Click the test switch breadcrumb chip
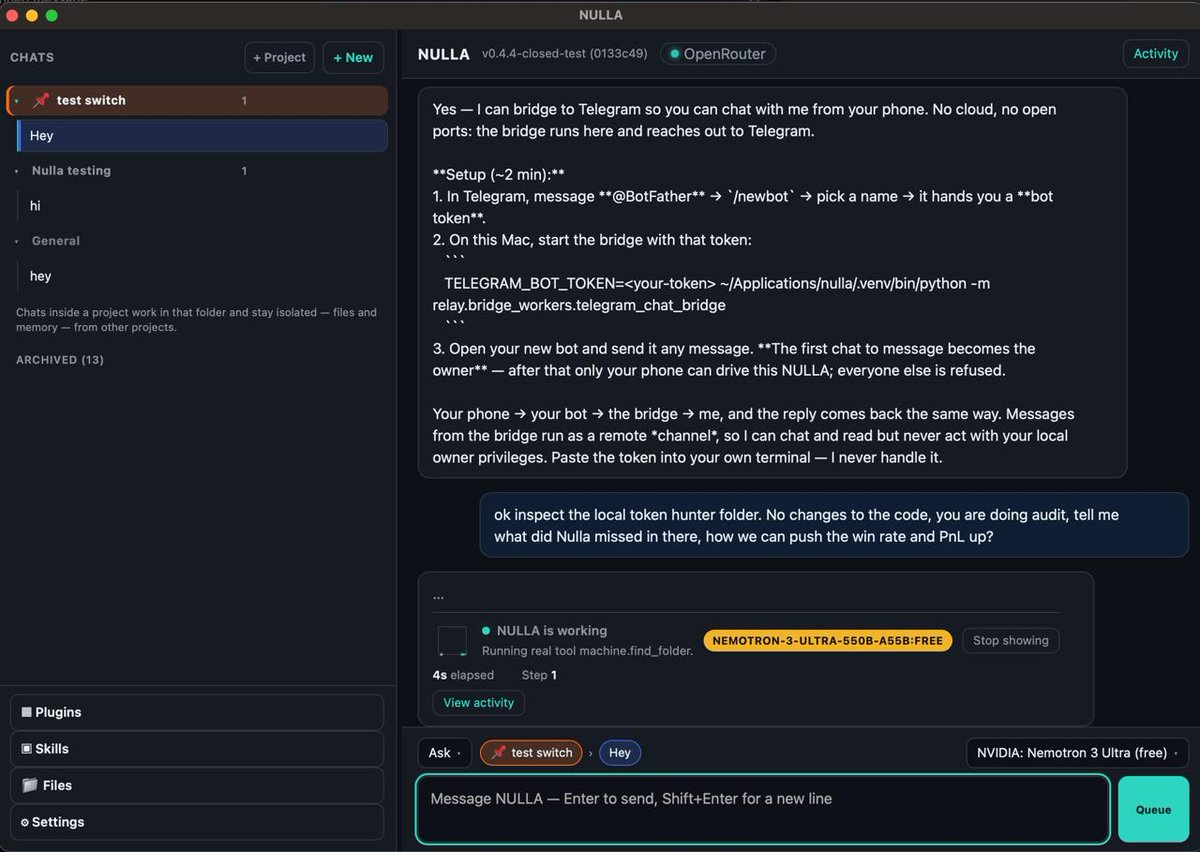Screen dimensions: 1200x852 pyautogui.click(x=531, y=752)
